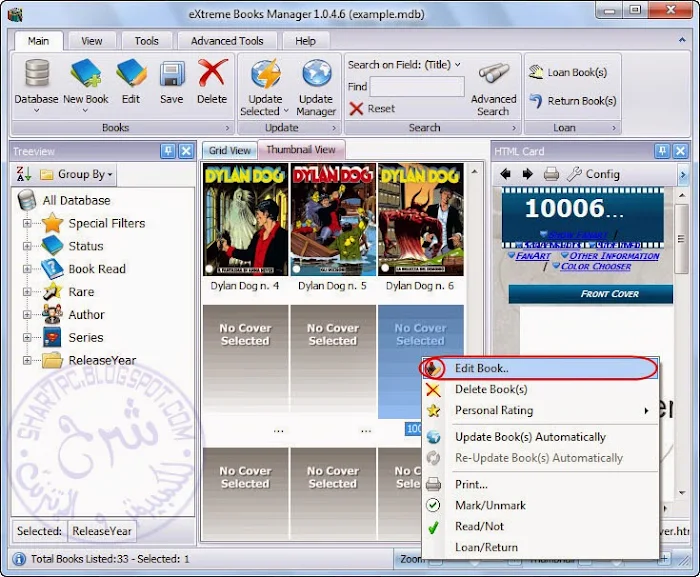This screenshot has width=700, height=577.
Task: Choose Delete Book(s) in context menu
Action: [540, 389]
